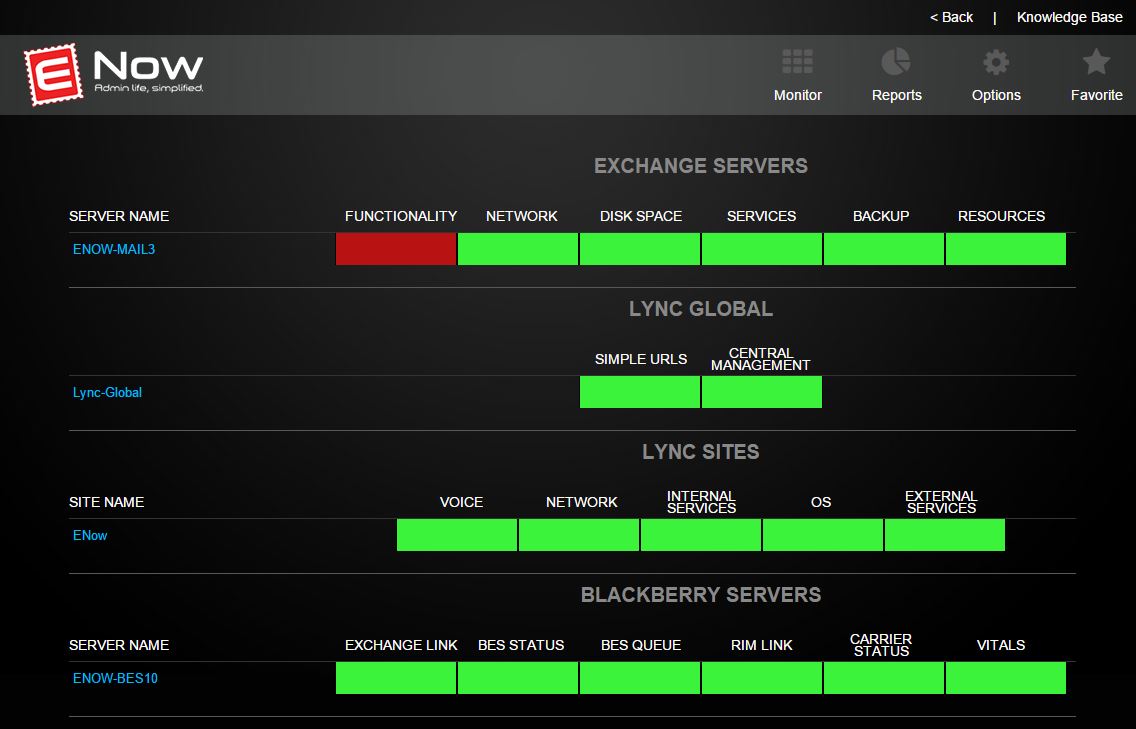Viewport: 1136px width, 729px height.
Task: Open the ENOW-BES10 server link
Action: pyautogui.click(x=115, y=678)
